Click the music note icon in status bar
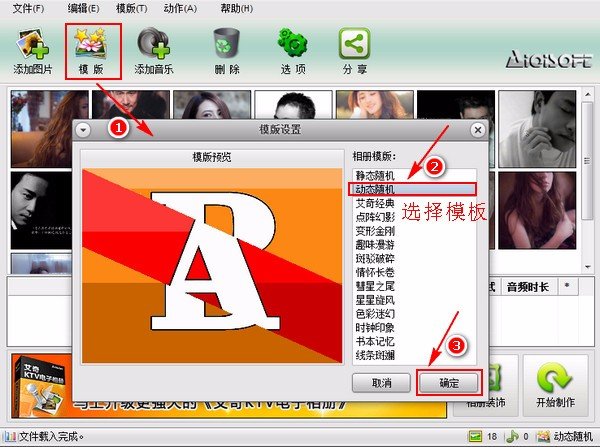The image size is (600, 447). pos(512,436)
